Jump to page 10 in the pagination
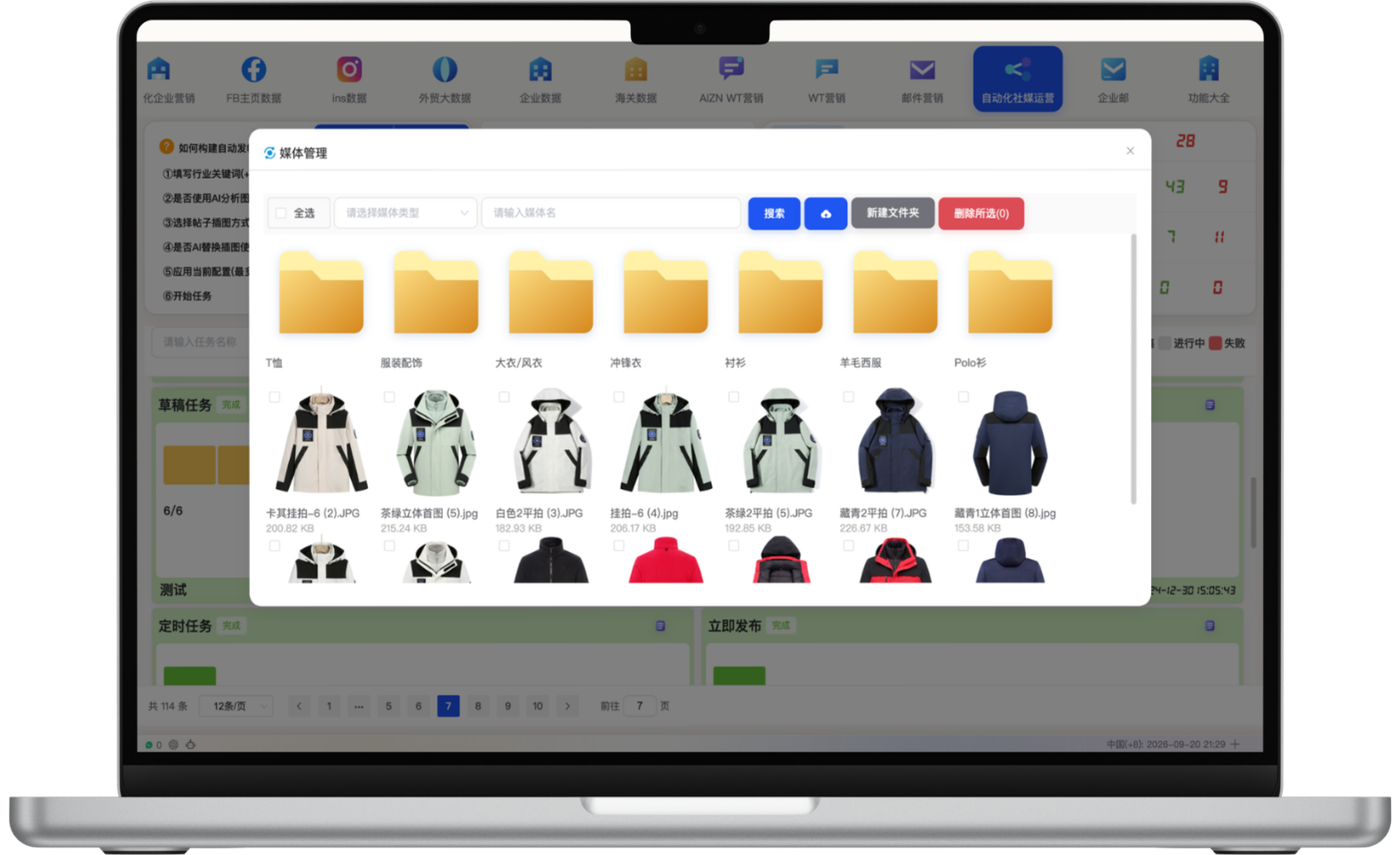This screenshot has width=1400, height=855. 538,707
